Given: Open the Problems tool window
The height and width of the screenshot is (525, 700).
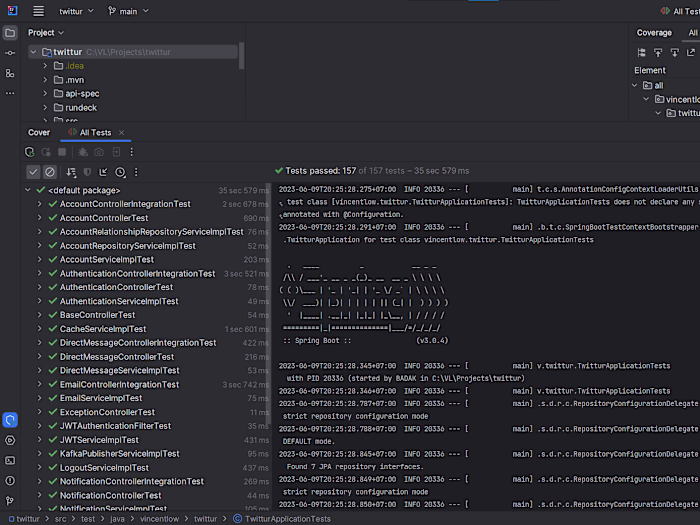Looking at the screenshot, I should 10,481.
